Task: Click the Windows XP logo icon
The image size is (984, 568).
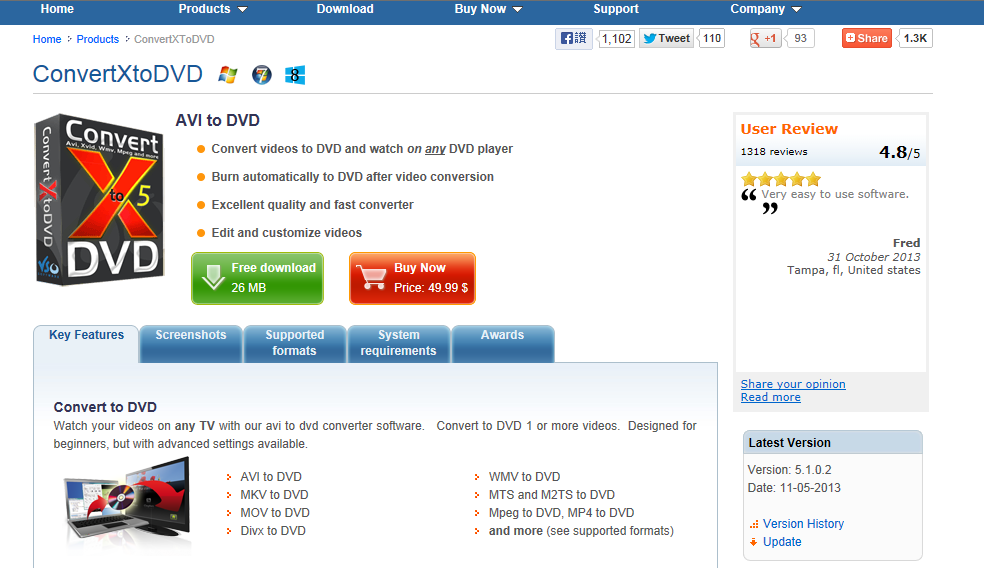Action: [227, 75]
